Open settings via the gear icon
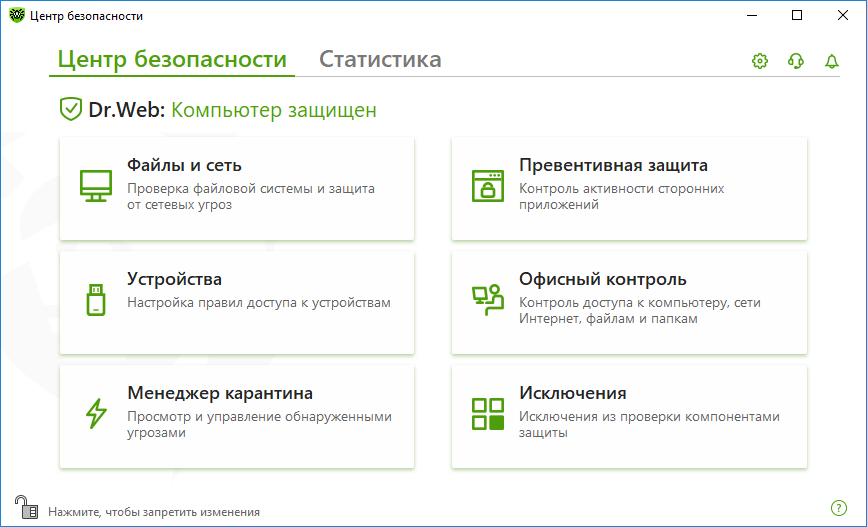867x527 pixels. [760, 61]
